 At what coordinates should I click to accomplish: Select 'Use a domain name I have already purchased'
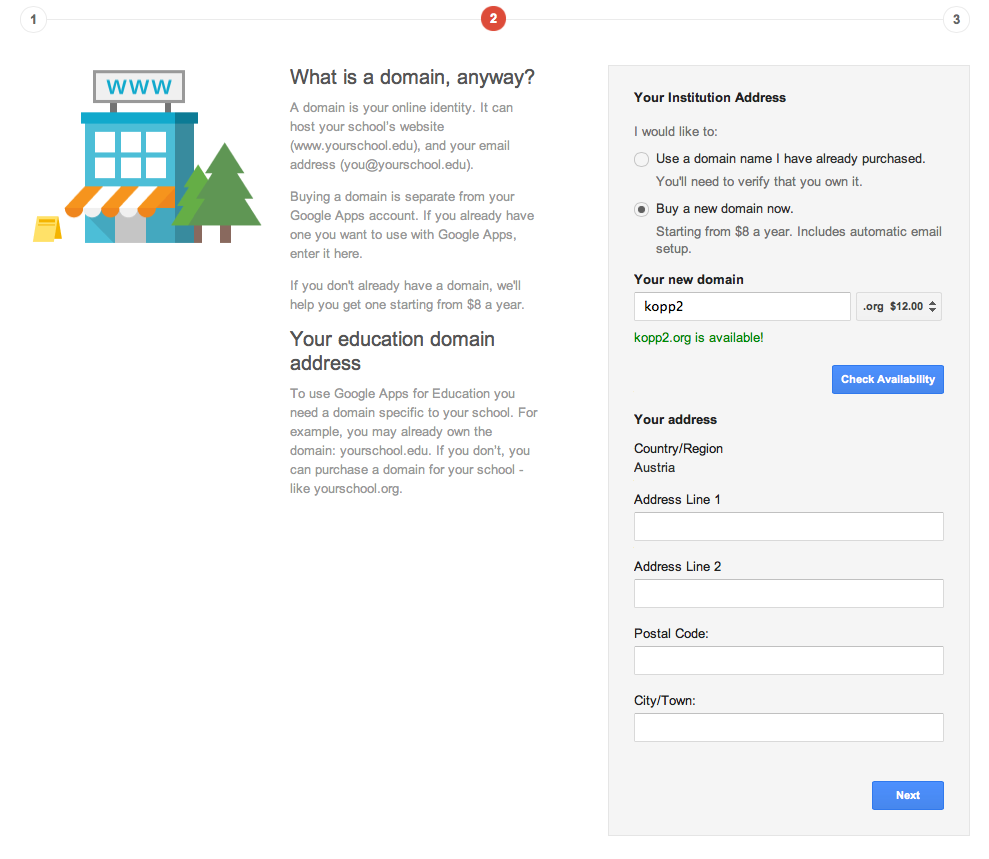point(641,159)
